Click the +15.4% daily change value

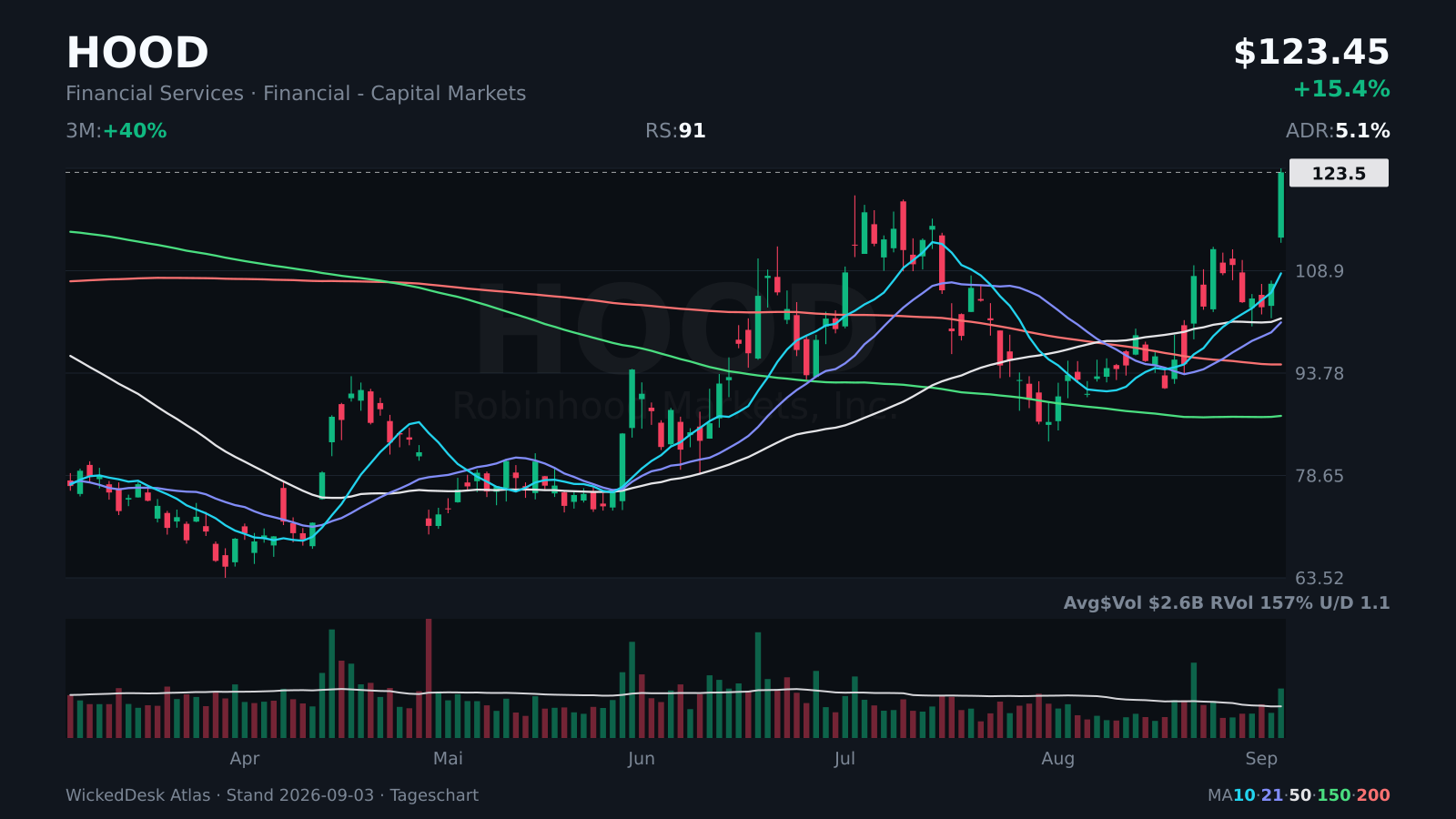click(1341, 89)
